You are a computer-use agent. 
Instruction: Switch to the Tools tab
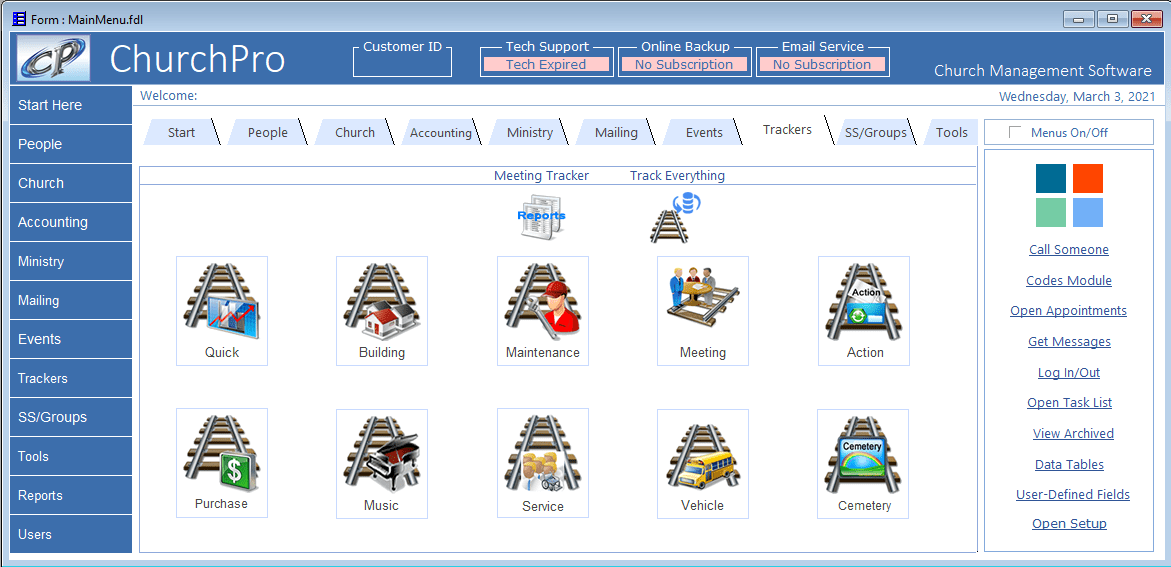click(x=951, y=132)
